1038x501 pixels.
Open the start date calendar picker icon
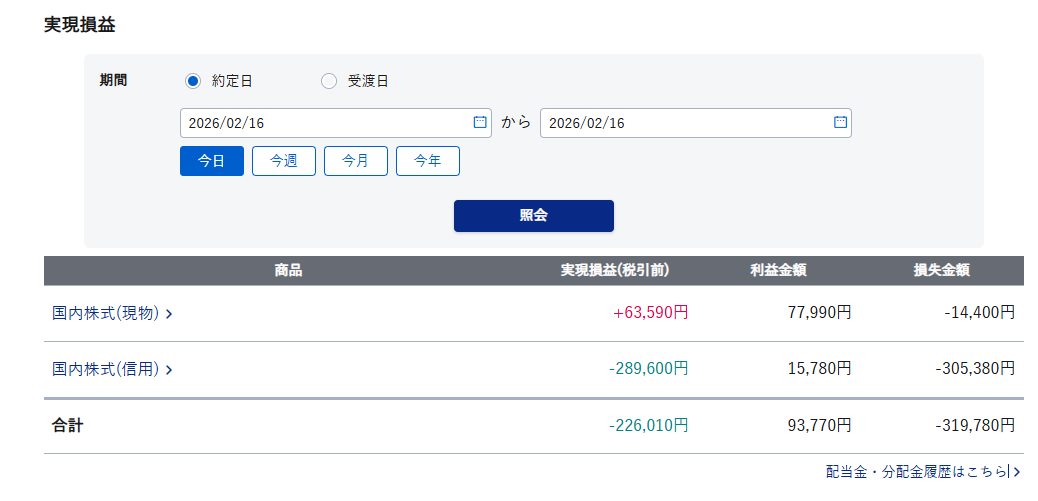click(x=480, y=122)
